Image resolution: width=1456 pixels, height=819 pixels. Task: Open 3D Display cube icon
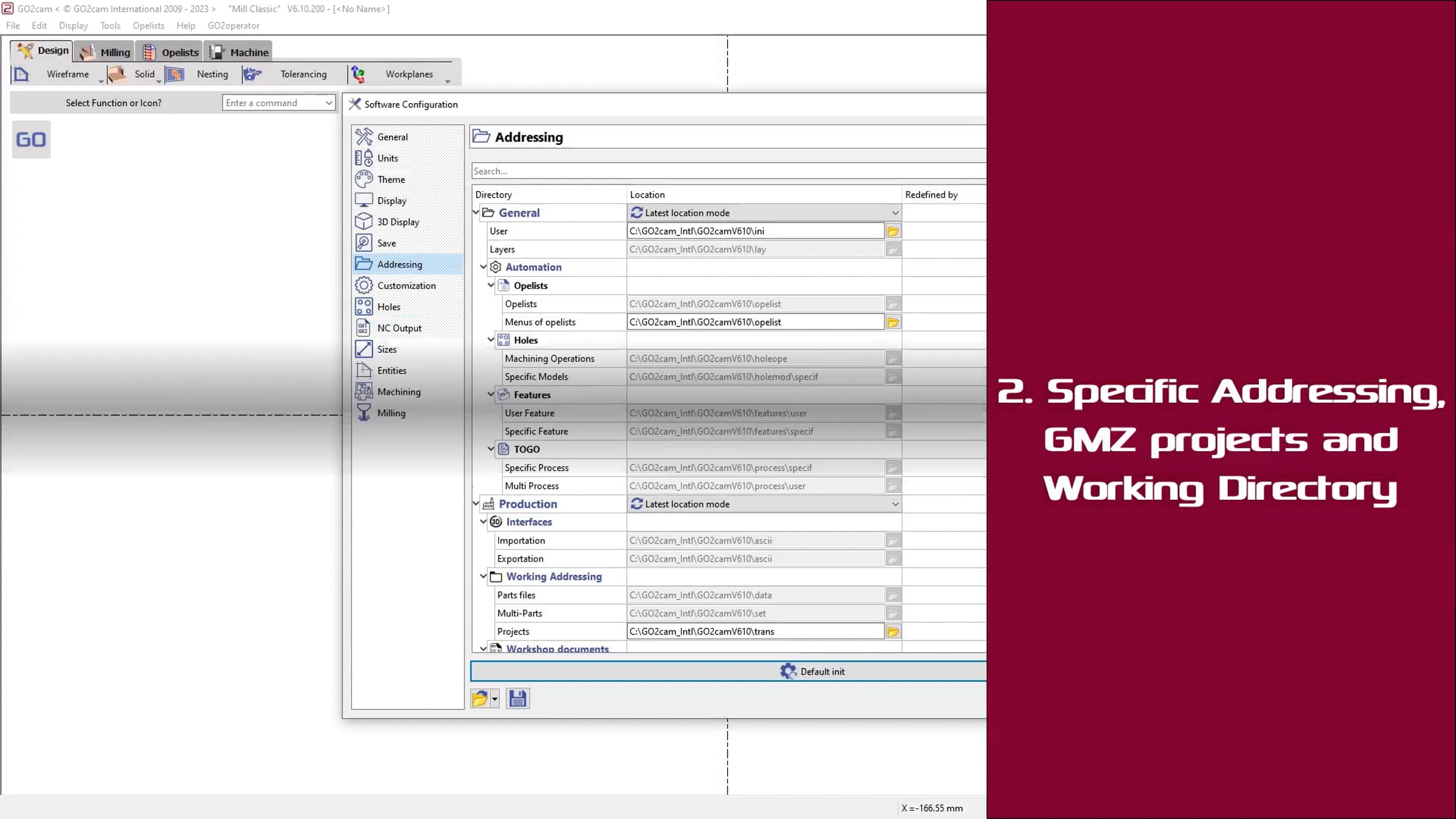point(364,222)
